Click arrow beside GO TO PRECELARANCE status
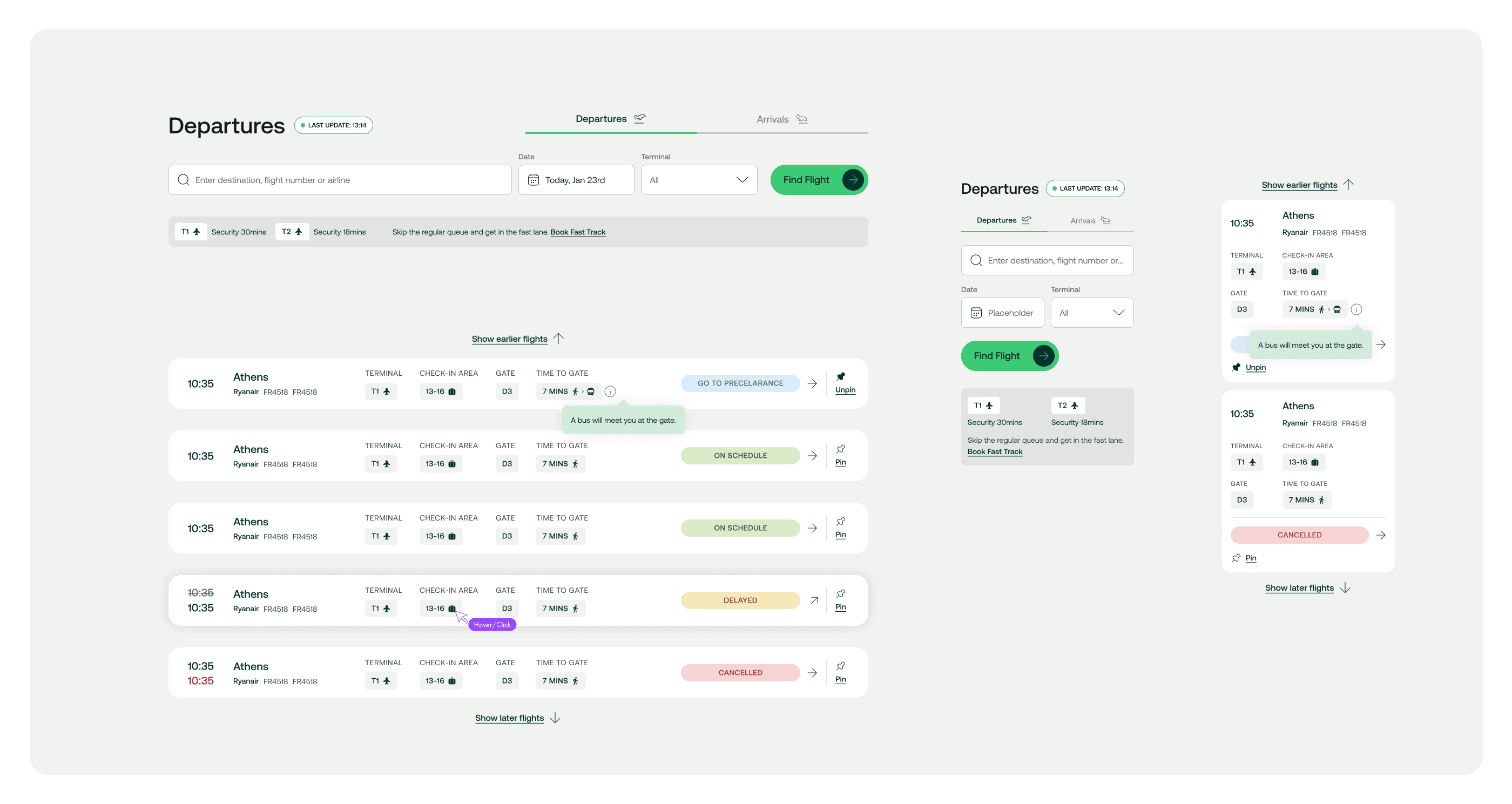The image size is (1512, 804). [812, 383]
